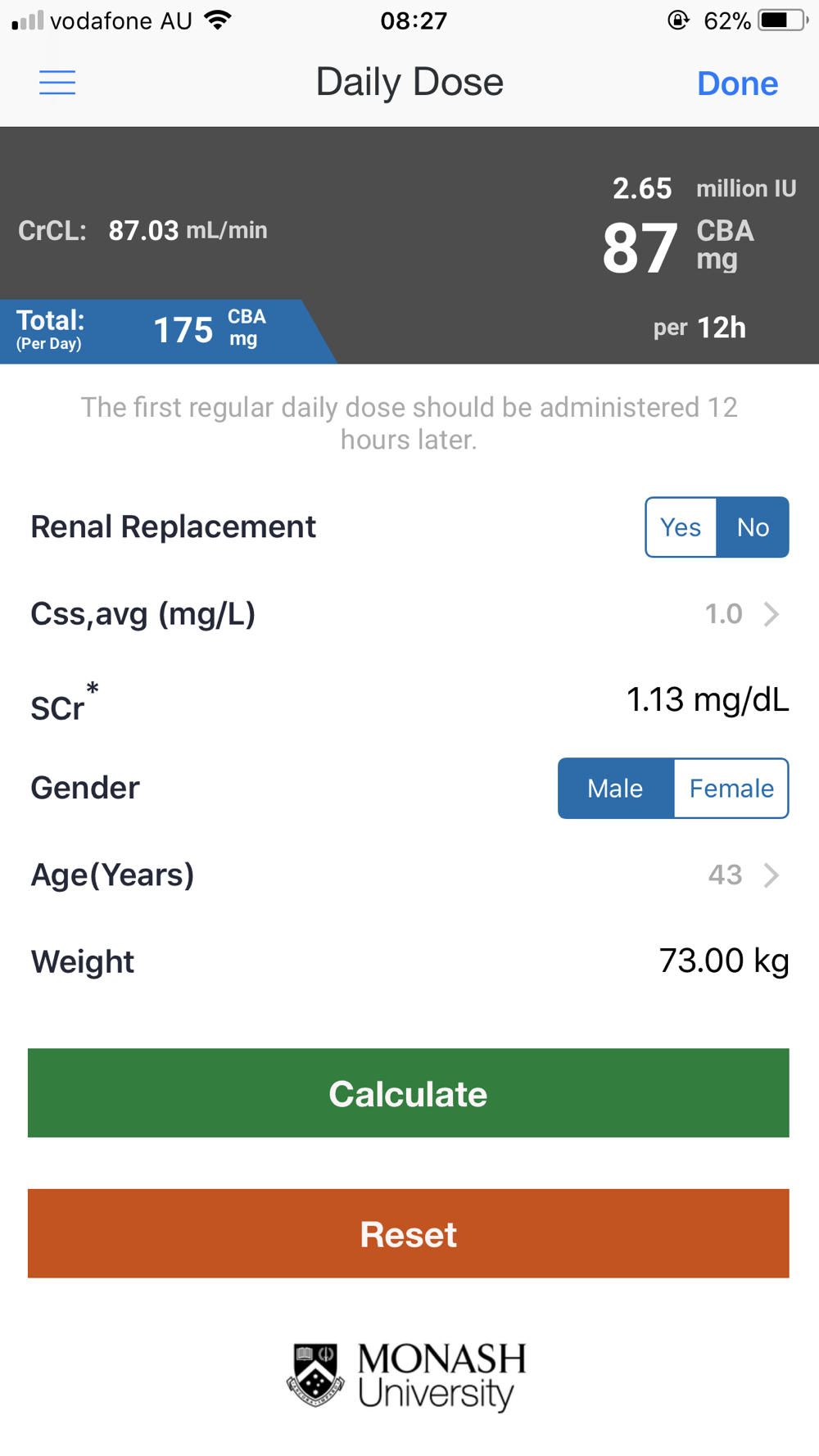819x1456 pixels.
Task: Open the hamburger menu
Action: click(x=57, y=83)
